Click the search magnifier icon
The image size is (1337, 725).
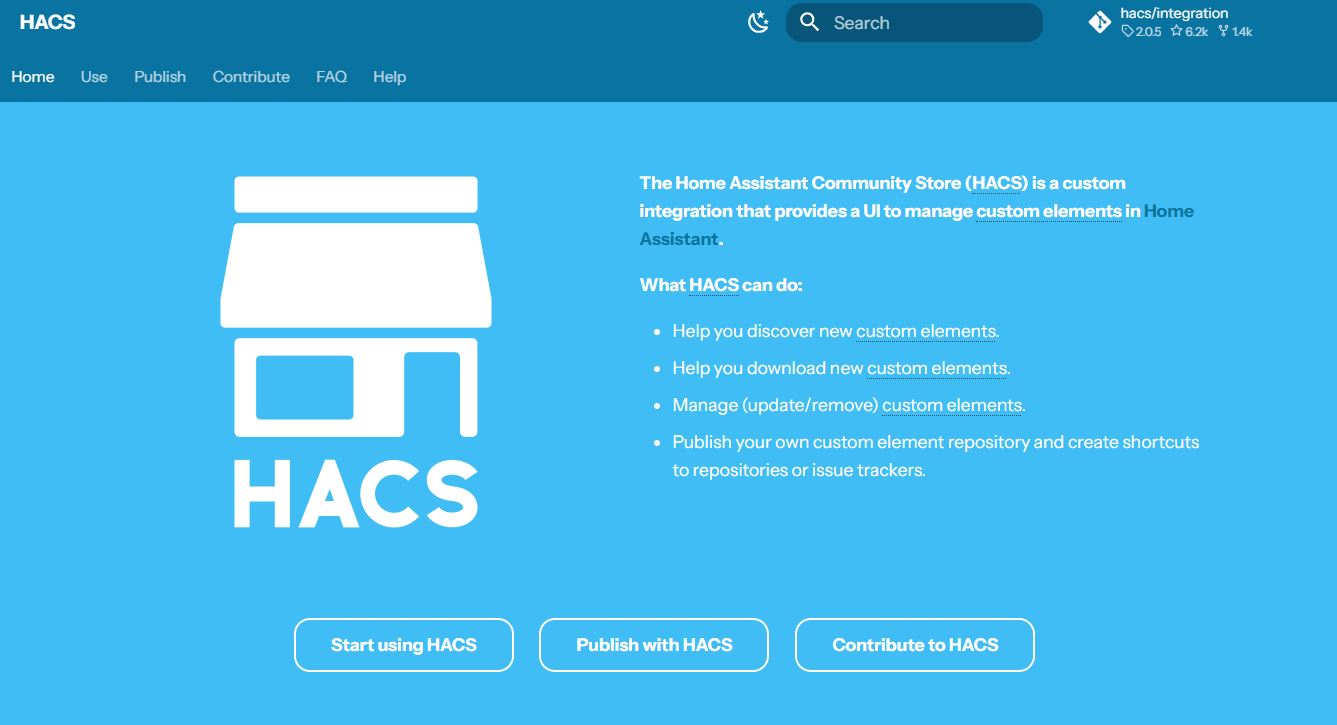pos(809,21)
